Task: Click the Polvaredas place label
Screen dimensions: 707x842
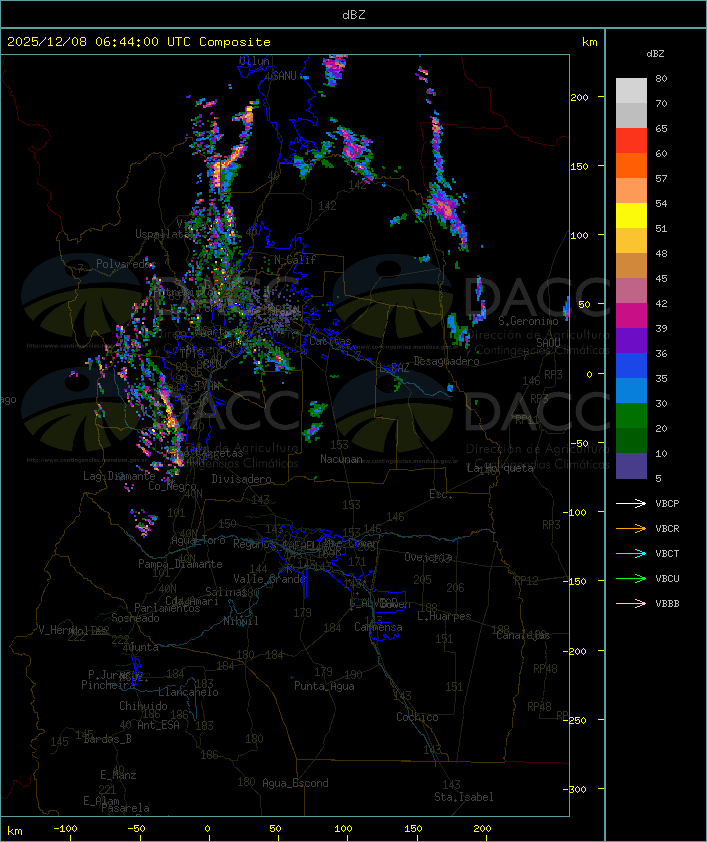Action: (x=126, y=264)
